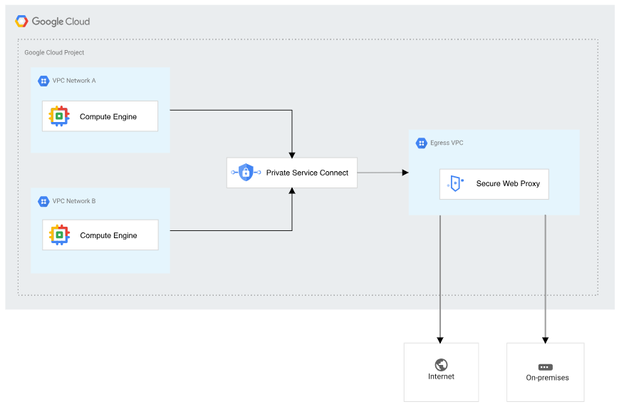Click Compute Engine chip icon in VPC Network A
Image resolution: width=624 pixels, height=410 pixels.
coord(59,116)
